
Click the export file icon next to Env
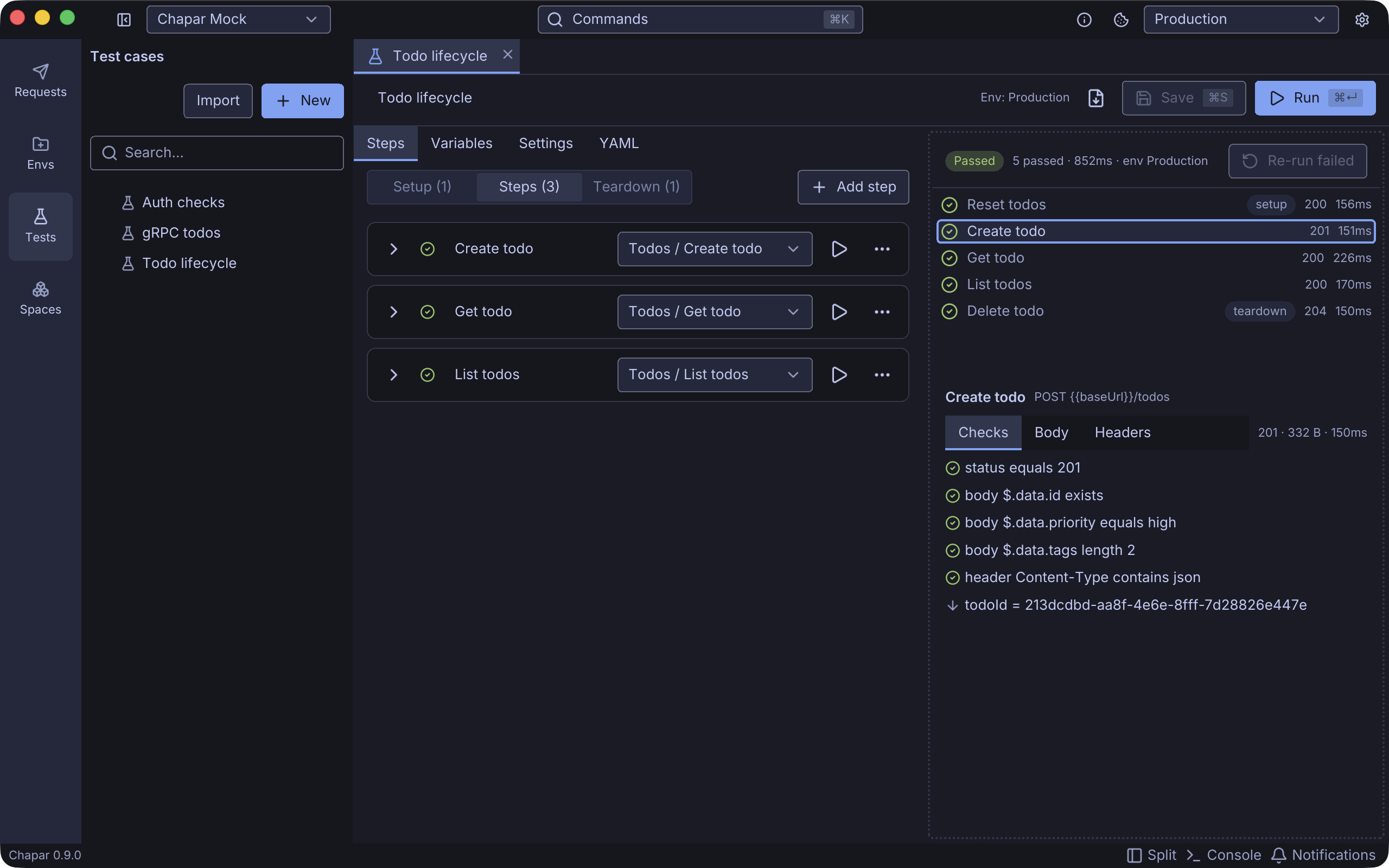pos(1095,98)
